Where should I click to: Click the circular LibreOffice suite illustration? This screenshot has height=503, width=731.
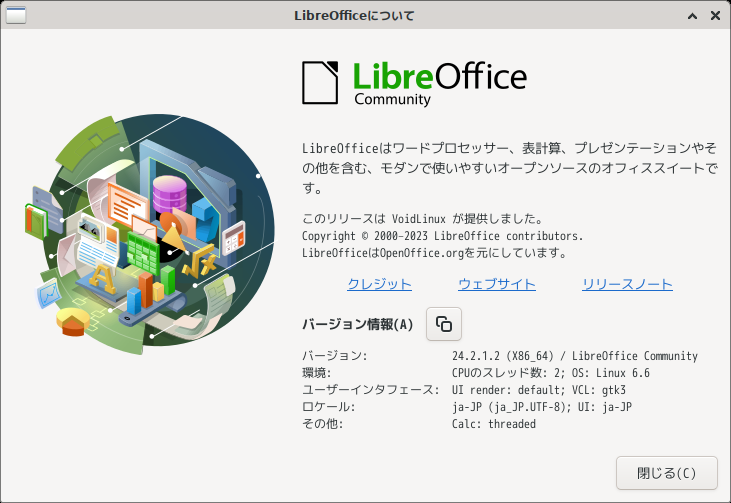[x=150, y=233]
